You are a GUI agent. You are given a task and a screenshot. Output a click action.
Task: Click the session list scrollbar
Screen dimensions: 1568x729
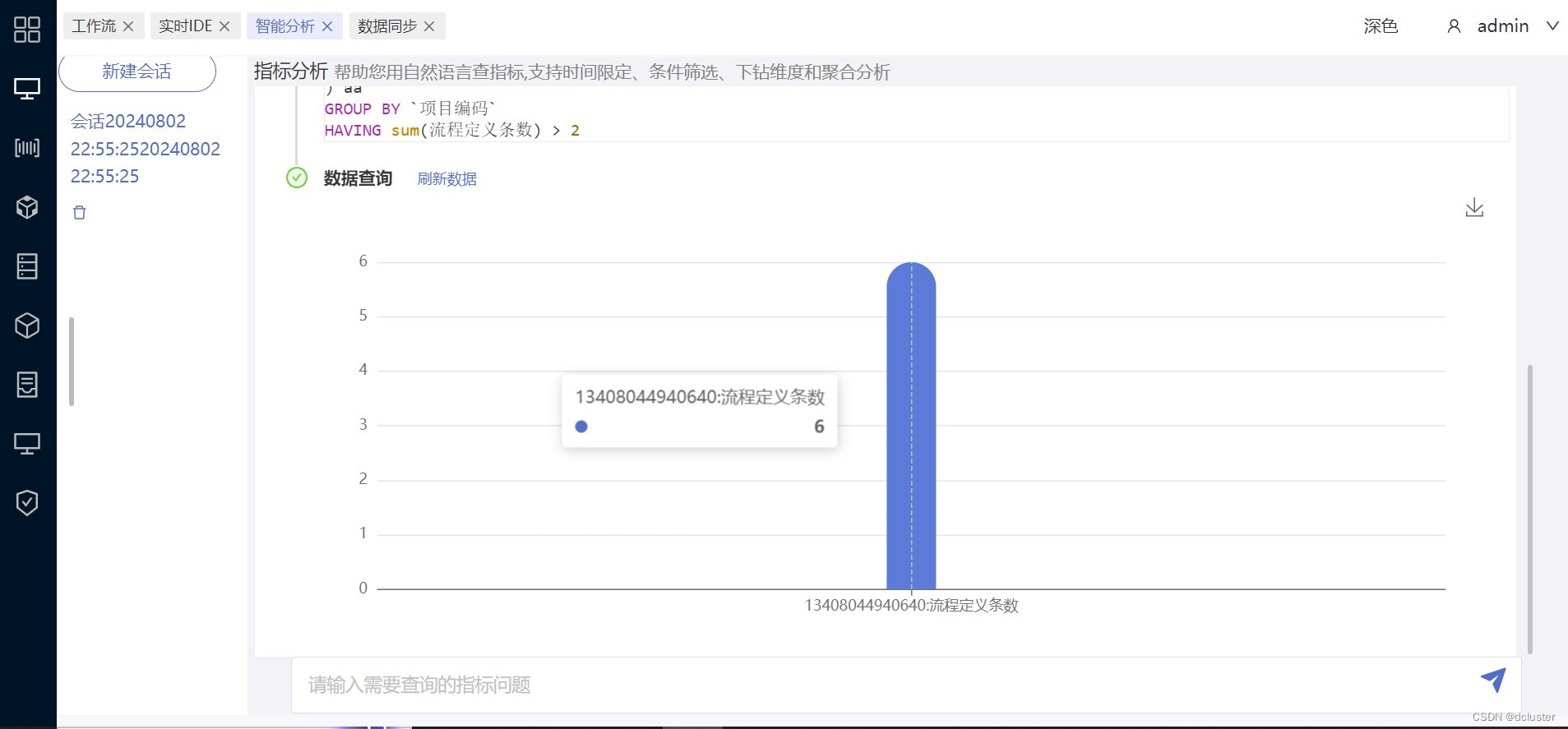(x=72, y=362)
